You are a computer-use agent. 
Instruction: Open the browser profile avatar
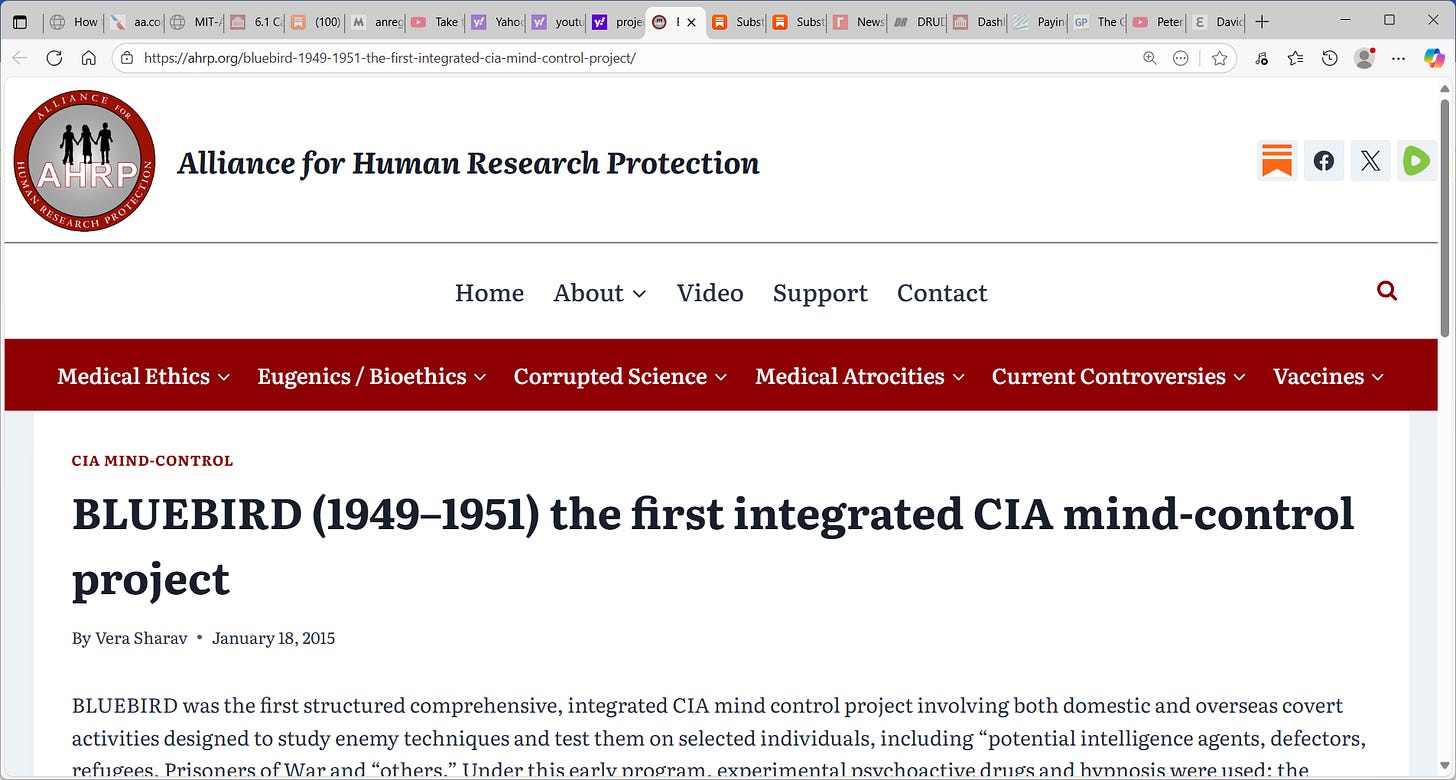tap(1364, 58)
